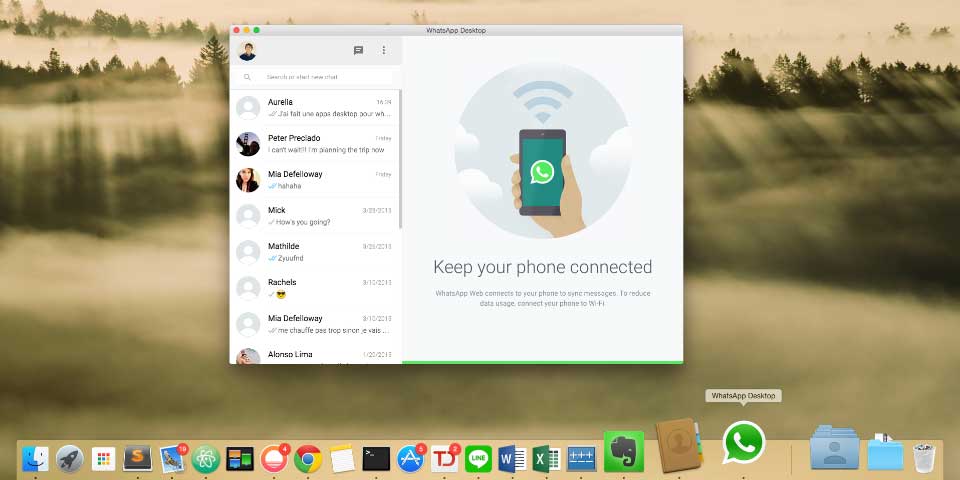Image resolution: width=960 pixels, height=480 pixels.
Task: Close the WhatsApp Desktop window
Action: coord(237,30)
